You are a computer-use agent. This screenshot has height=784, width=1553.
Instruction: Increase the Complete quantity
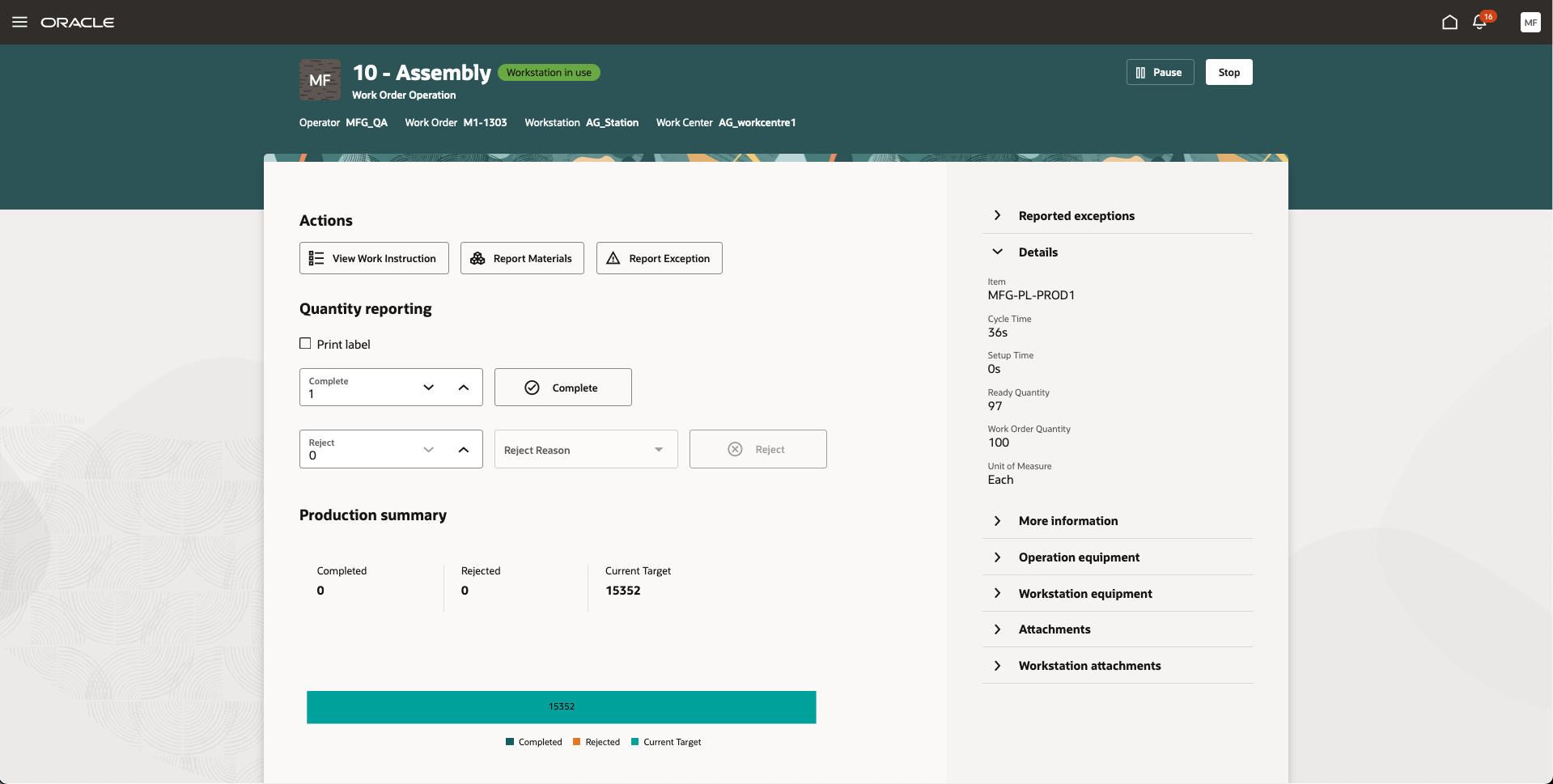pos(464,388)
